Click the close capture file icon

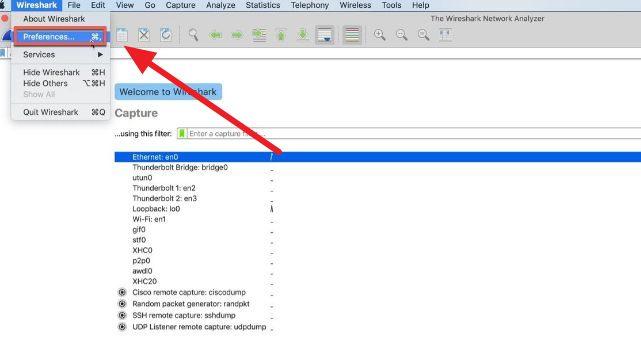click(144, 35)
